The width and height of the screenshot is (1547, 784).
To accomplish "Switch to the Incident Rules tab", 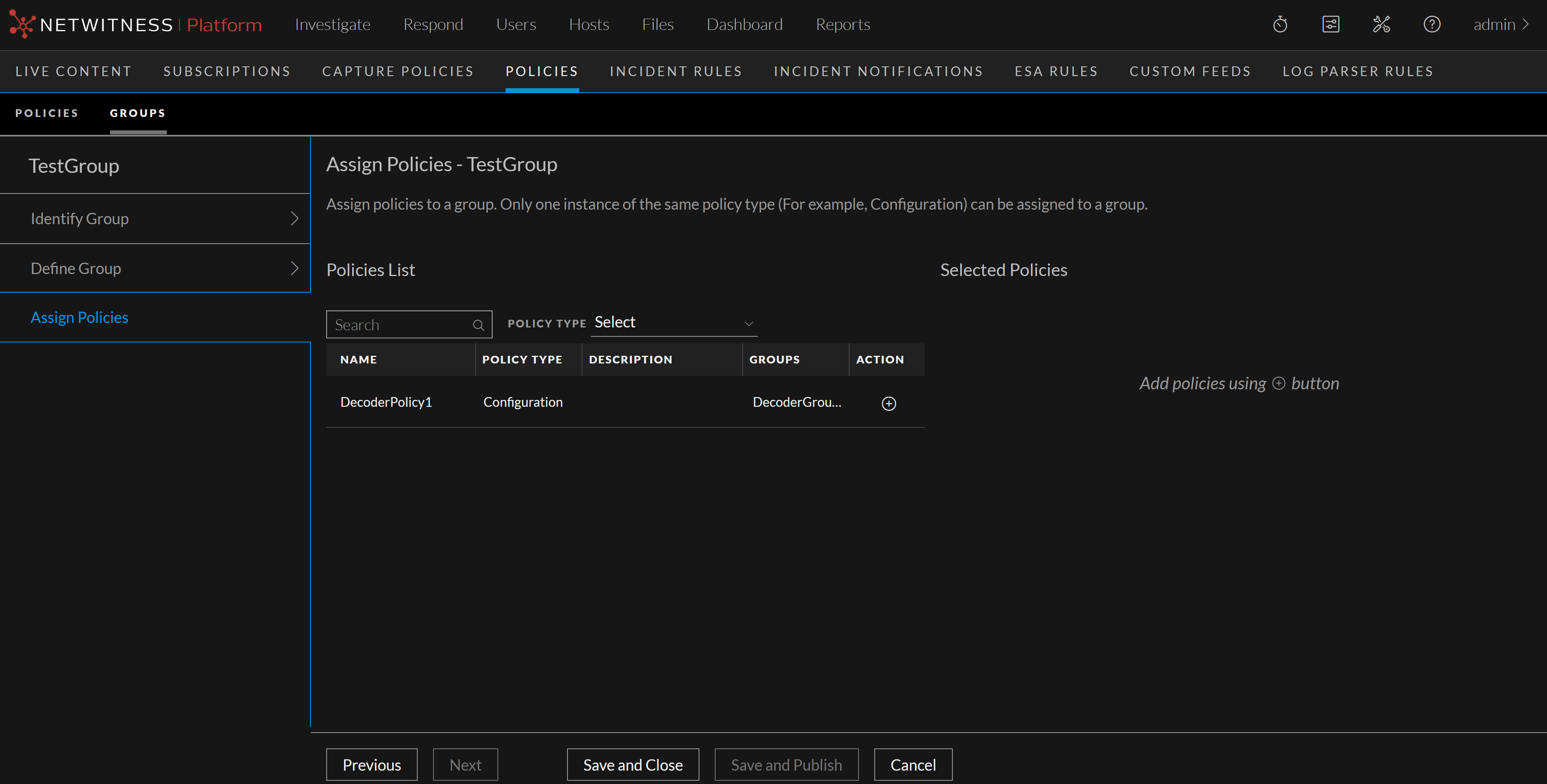I will coord(676,71).
